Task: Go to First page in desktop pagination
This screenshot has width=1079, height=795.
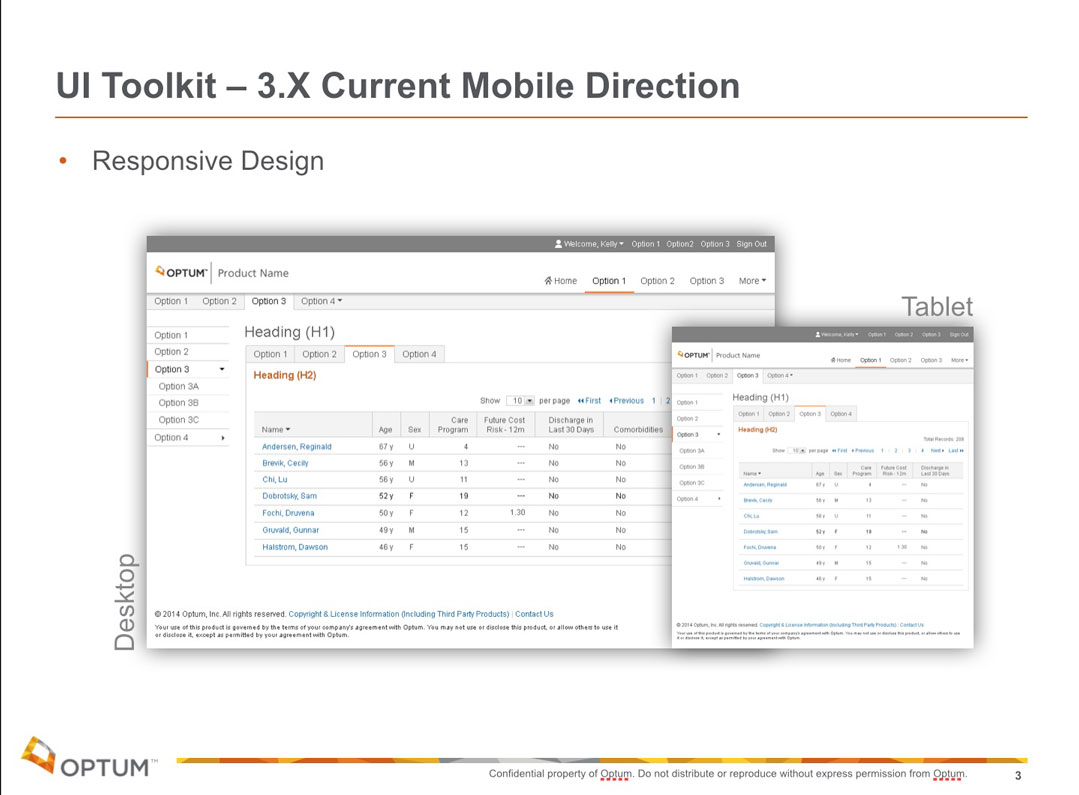Action: [x=589, y=401]
